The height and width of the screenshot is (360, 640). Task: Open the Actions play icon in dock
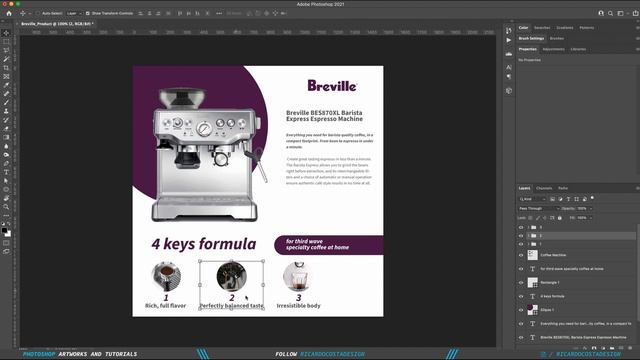point(509,40)
